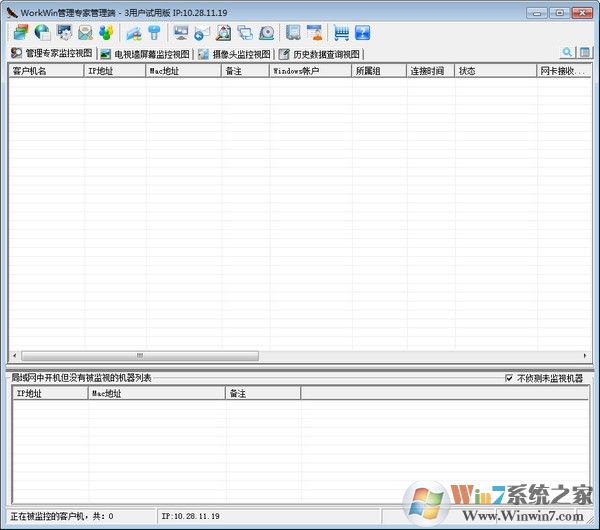Click the Windows帐户 column header
Image resolution: width=600 pixels, height=530 pixels.
[310, 71]
